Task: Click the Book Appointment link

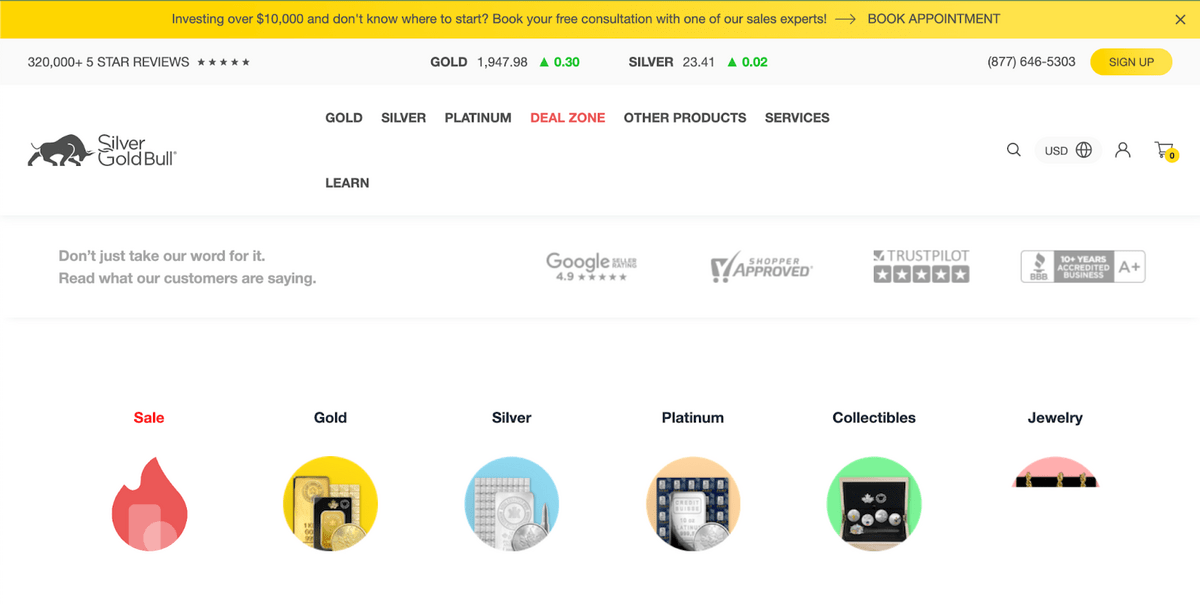Action: tap(934, 19)
